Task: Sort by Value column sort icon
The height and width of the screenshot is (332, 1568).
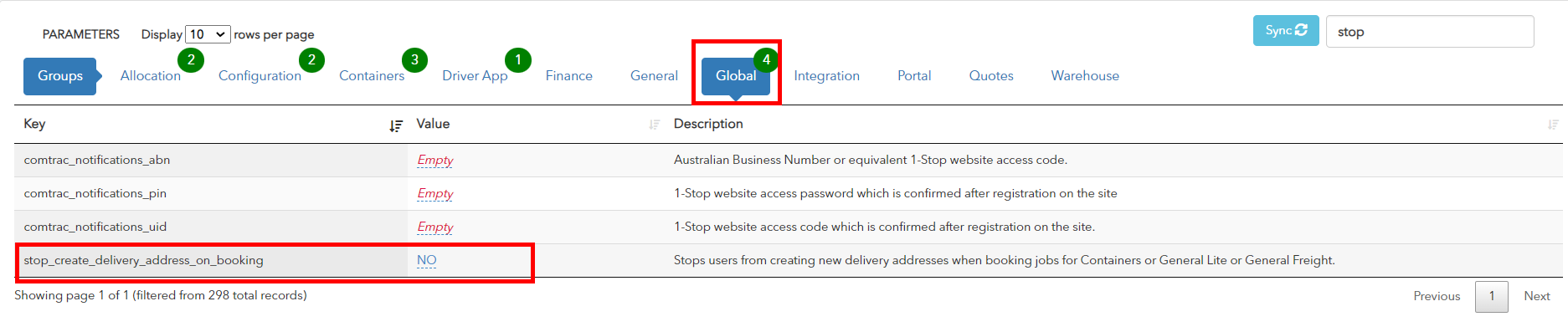Action: click(654, 125)
